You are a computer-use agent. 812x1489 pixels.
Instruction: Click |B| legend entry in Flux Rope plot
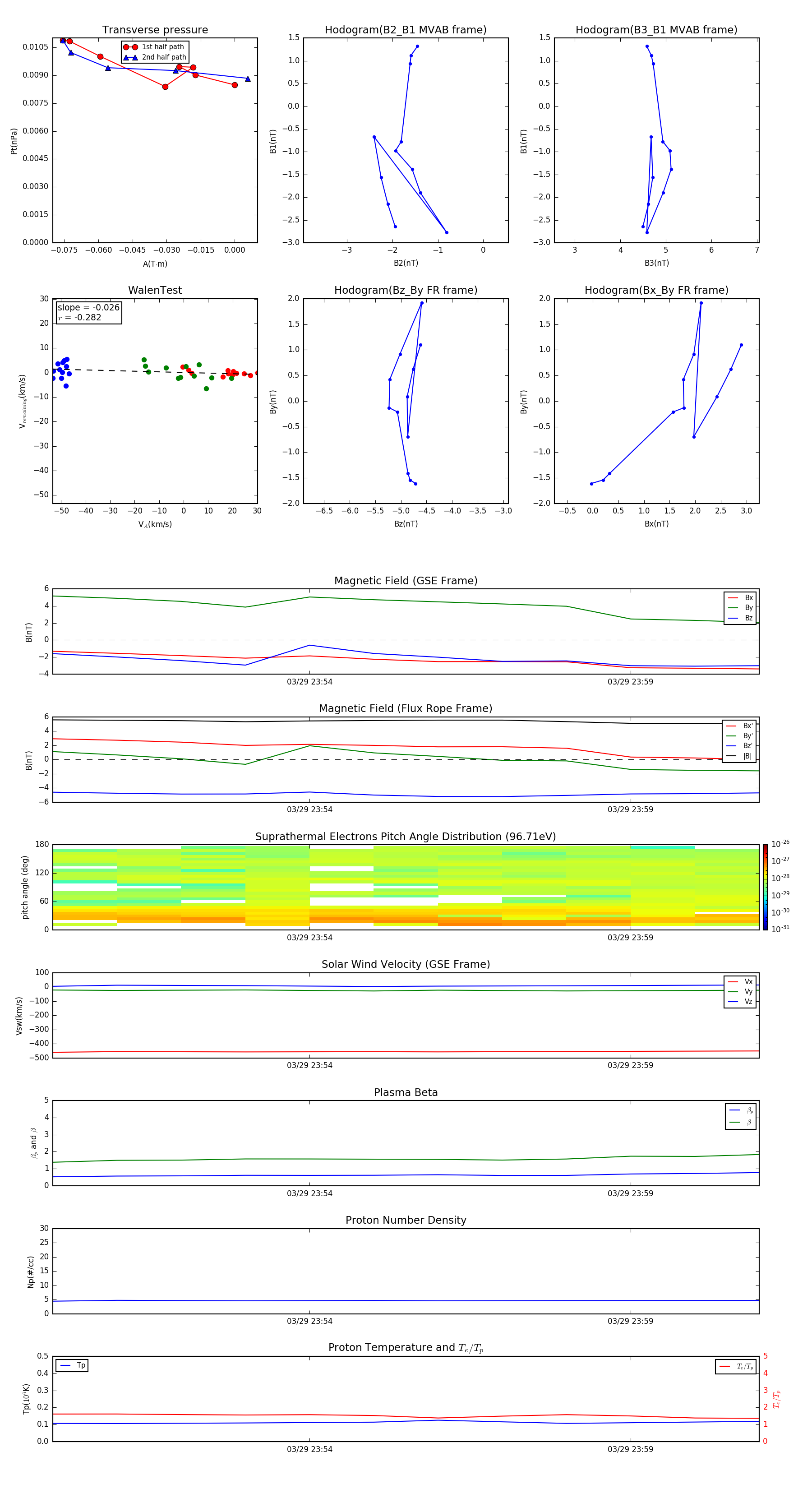click(740, 756)
